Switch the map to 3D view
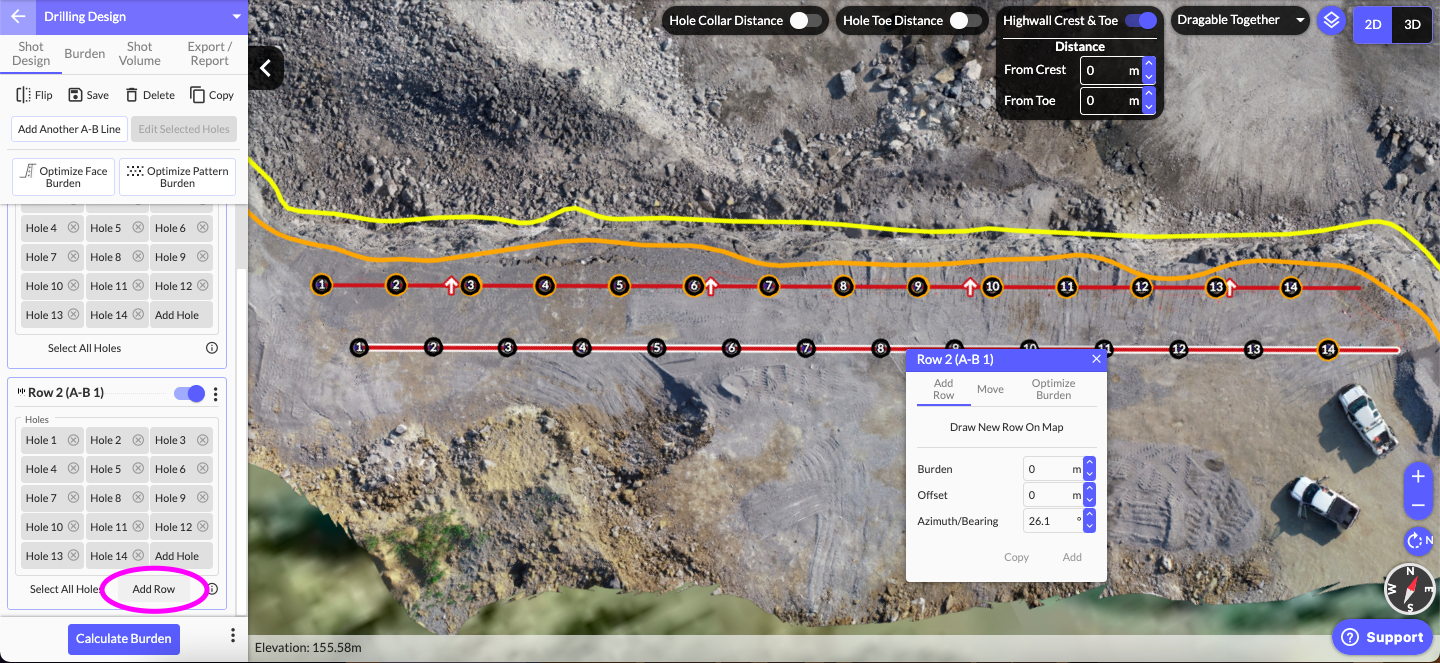The height and width of the screenshot is (663, 1440). coord(1412,25)
